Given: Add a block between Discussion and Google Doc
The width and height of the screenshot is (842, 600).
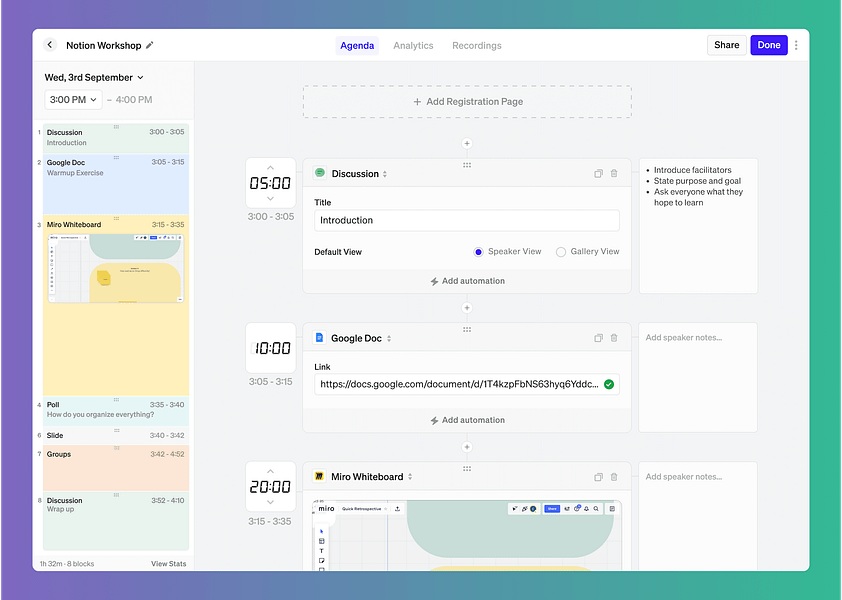Looking at the screenshot, I should (467, 308).
